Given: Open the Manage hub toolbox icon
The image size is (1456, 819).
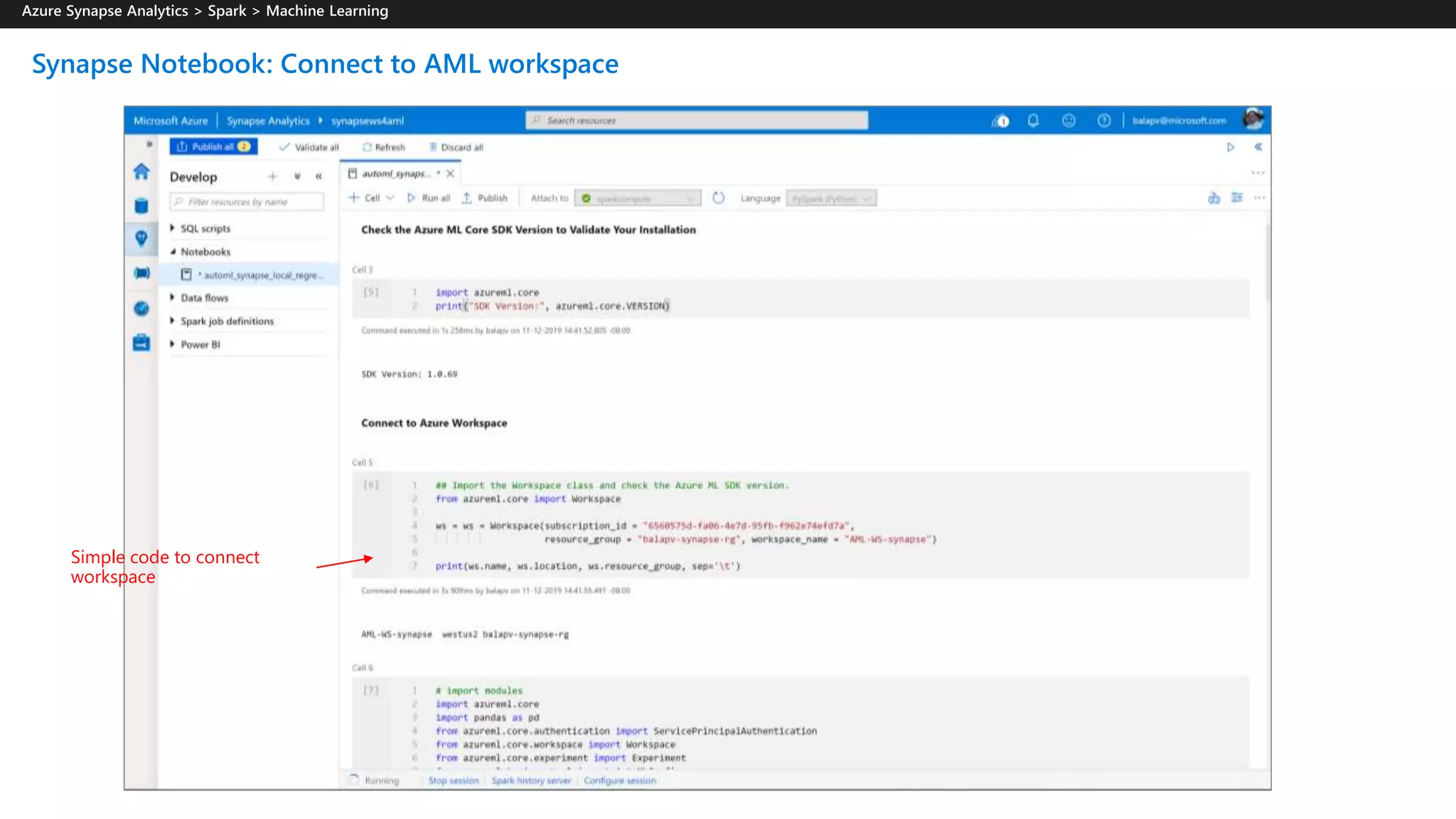Looking at the screenshot, I should click(x=141, y=343).
